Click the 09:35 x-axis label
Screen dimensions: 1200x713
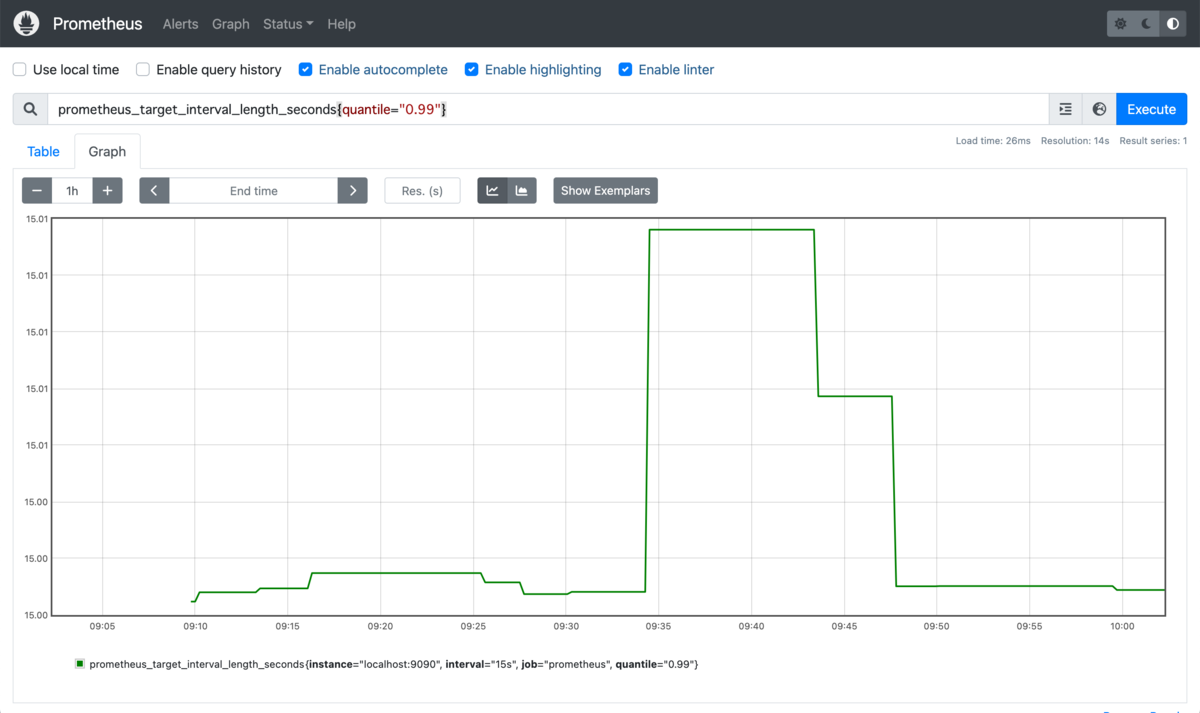click(658, 626)
